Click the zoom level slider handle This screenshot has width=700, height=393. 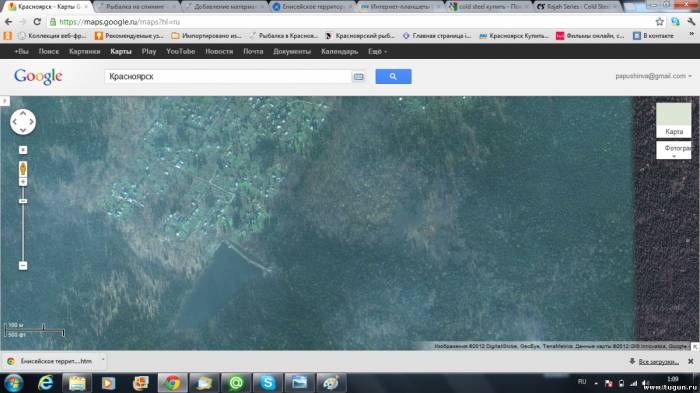click(23, 201)
